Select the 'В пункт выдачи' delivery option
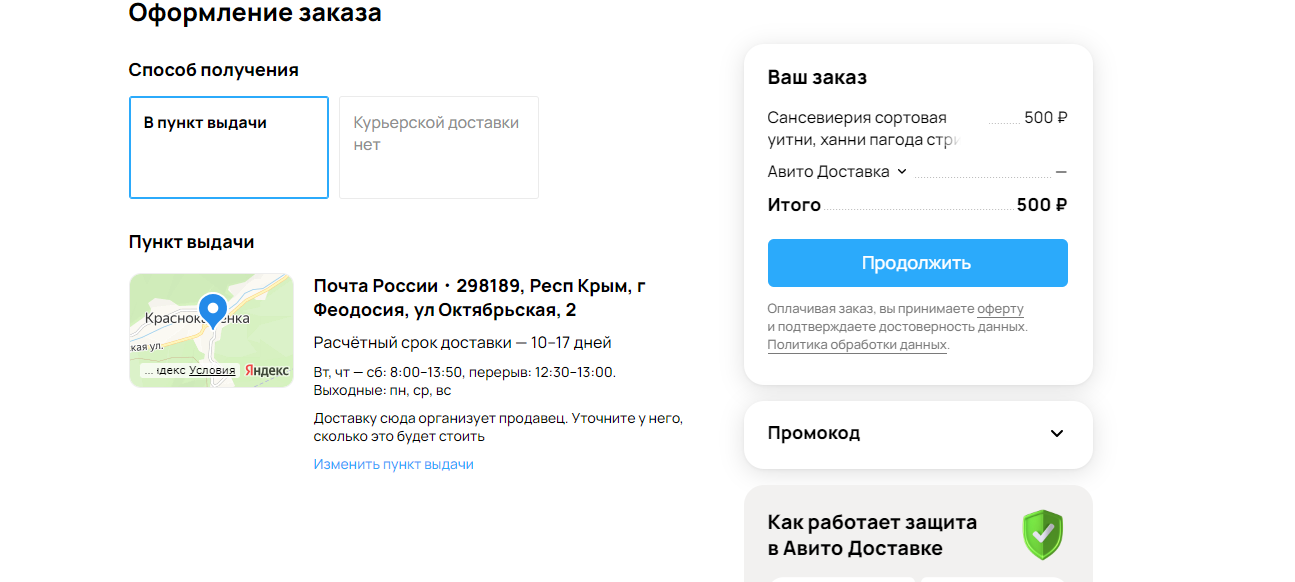 tap(229, 148)
